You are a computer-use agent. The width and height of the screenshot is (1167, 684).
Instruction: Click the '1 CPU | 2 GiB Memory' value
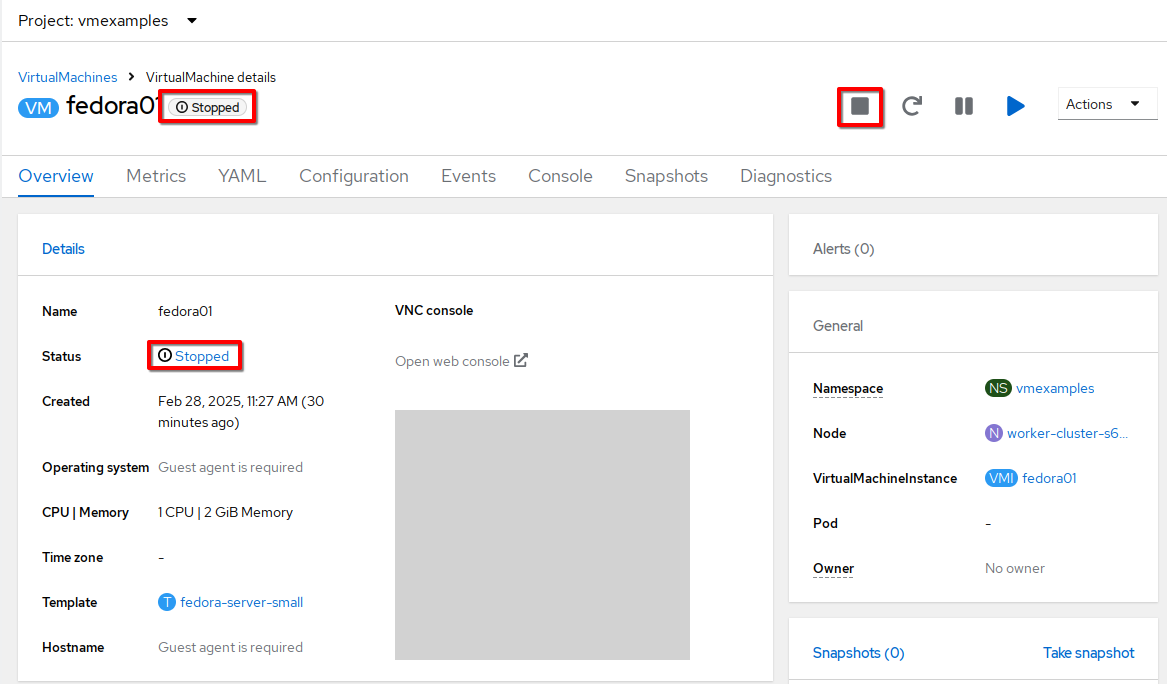click(226, 512)
